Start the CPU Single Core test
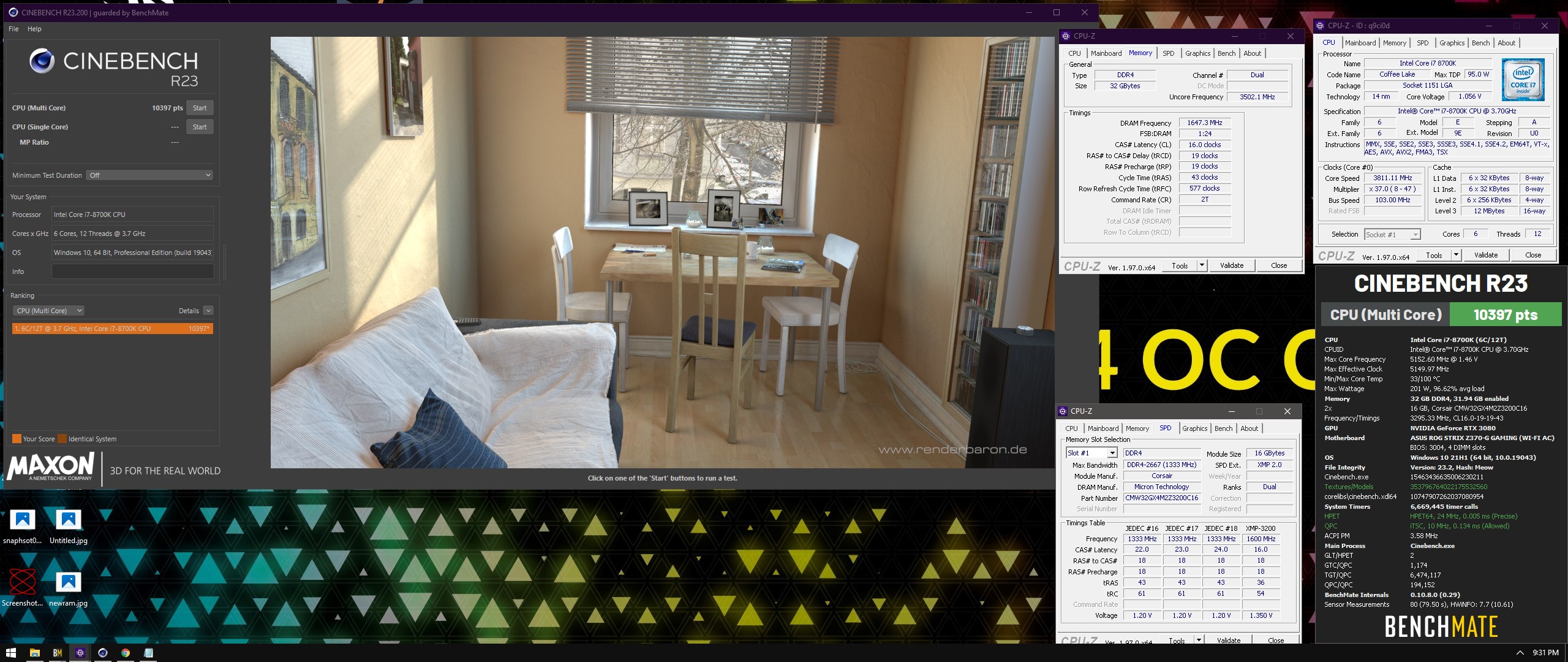 click(x=200, y=127)
